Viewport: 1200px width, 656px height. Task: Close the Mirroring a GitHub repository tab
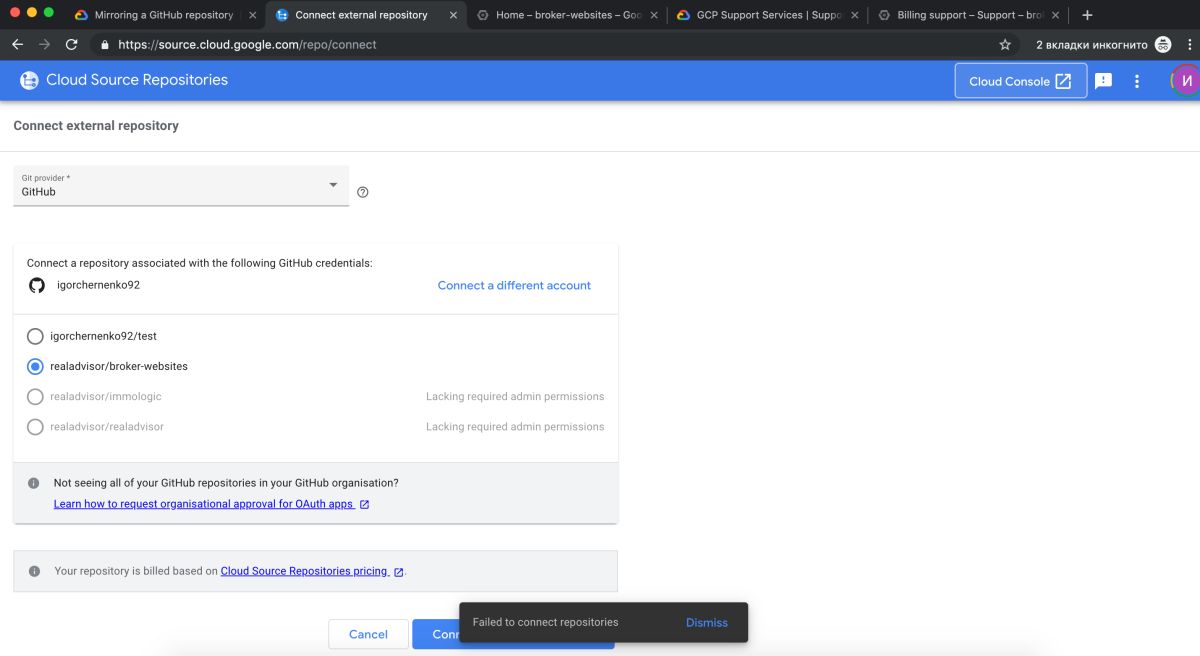tap(252, 16)
